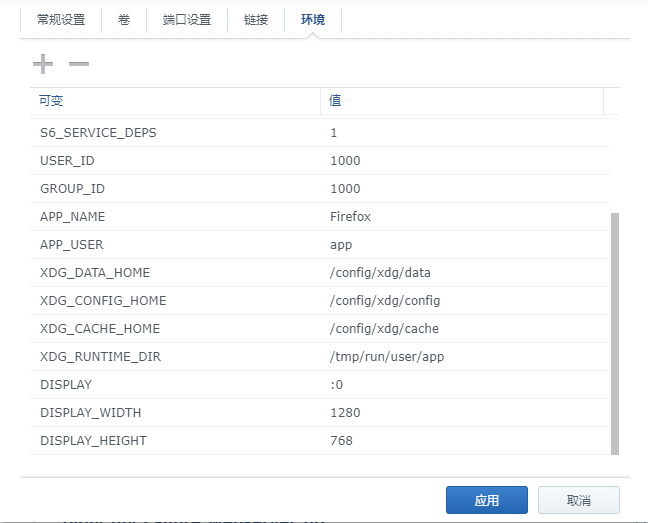The width and height of the screenshot is (648, 523).
Task: Click the USER_ID value 1000
Action: pyautogui.click(x=345, y=161)
